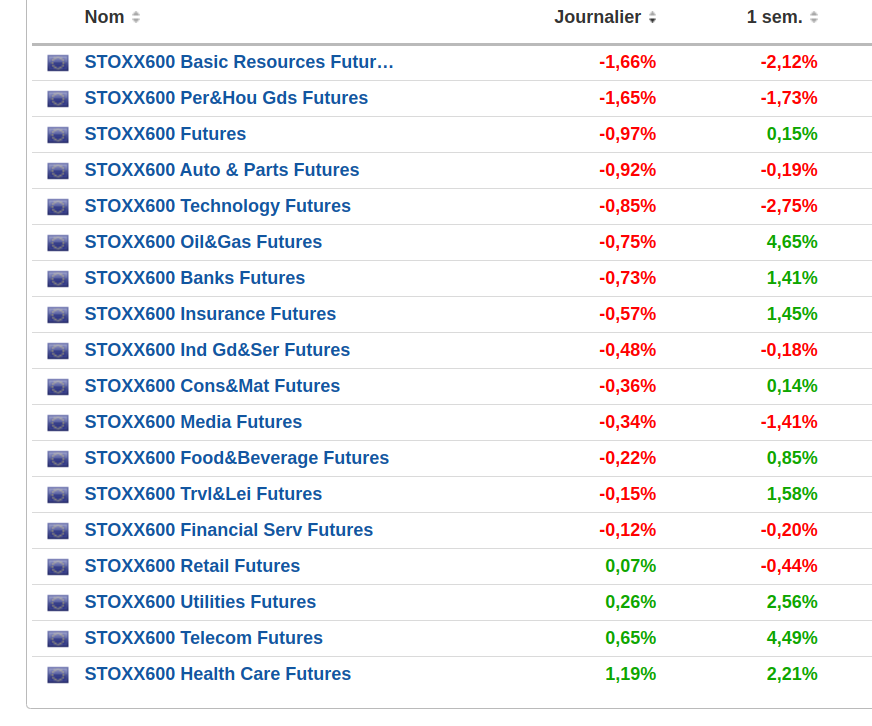Select the Journalier column header label
The image size is (872, 726).
click(x=597, y=17)
